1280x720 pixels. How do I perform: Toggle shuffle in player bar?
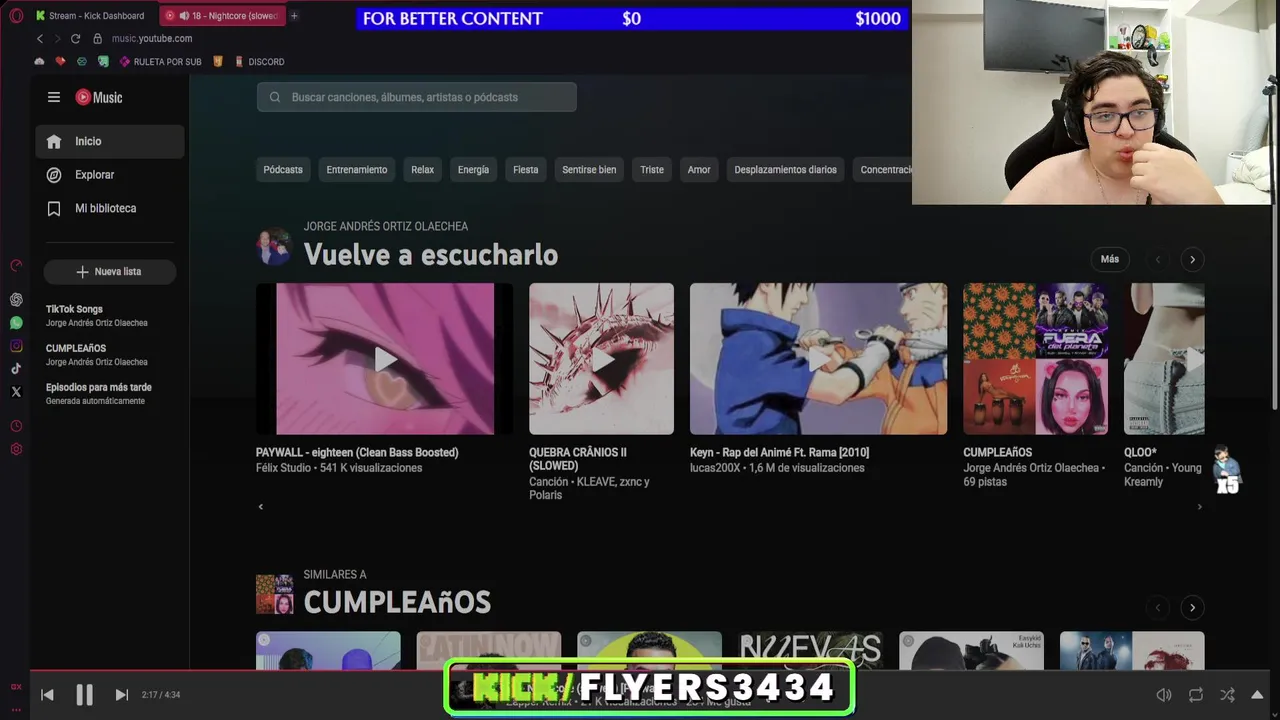pos(1227,695)
